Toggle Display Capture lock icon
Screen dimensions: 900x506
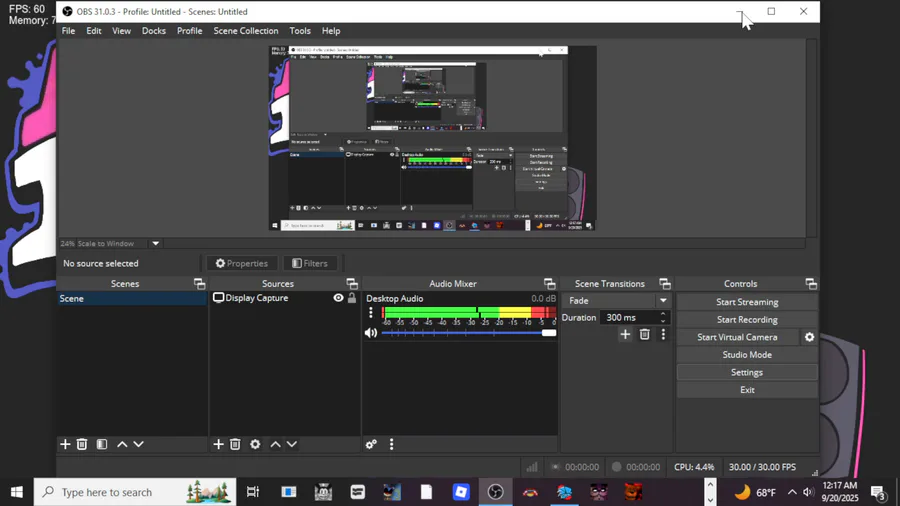click(352, 298)
